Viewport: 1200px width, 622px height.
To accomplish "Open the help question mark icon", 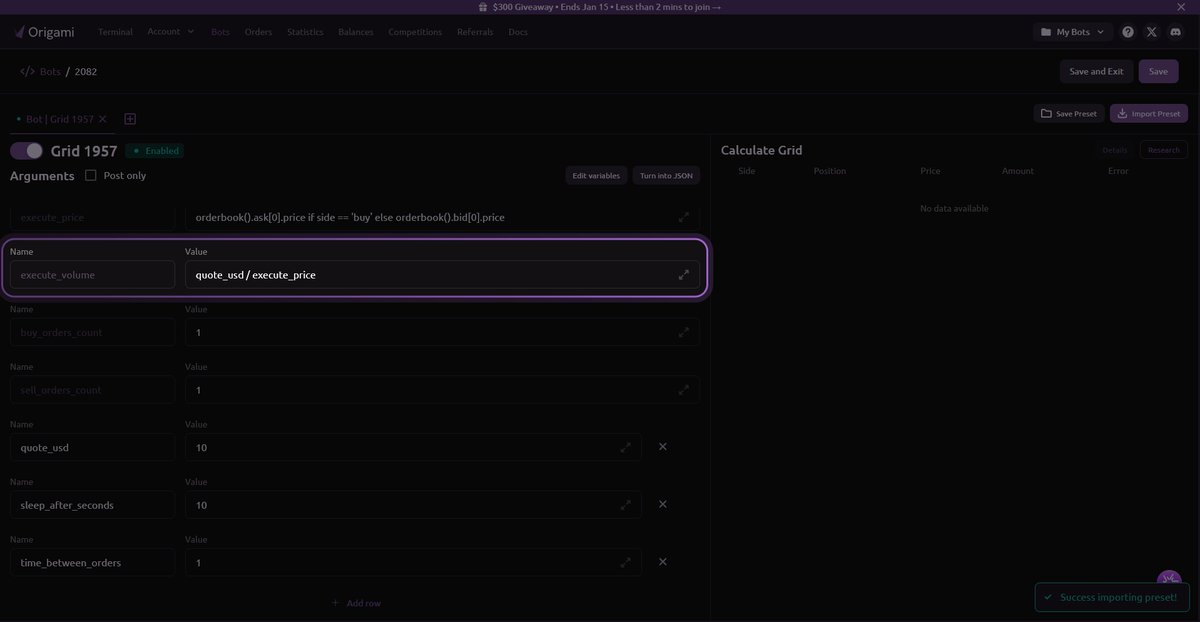I will [x=1128, y=32].
